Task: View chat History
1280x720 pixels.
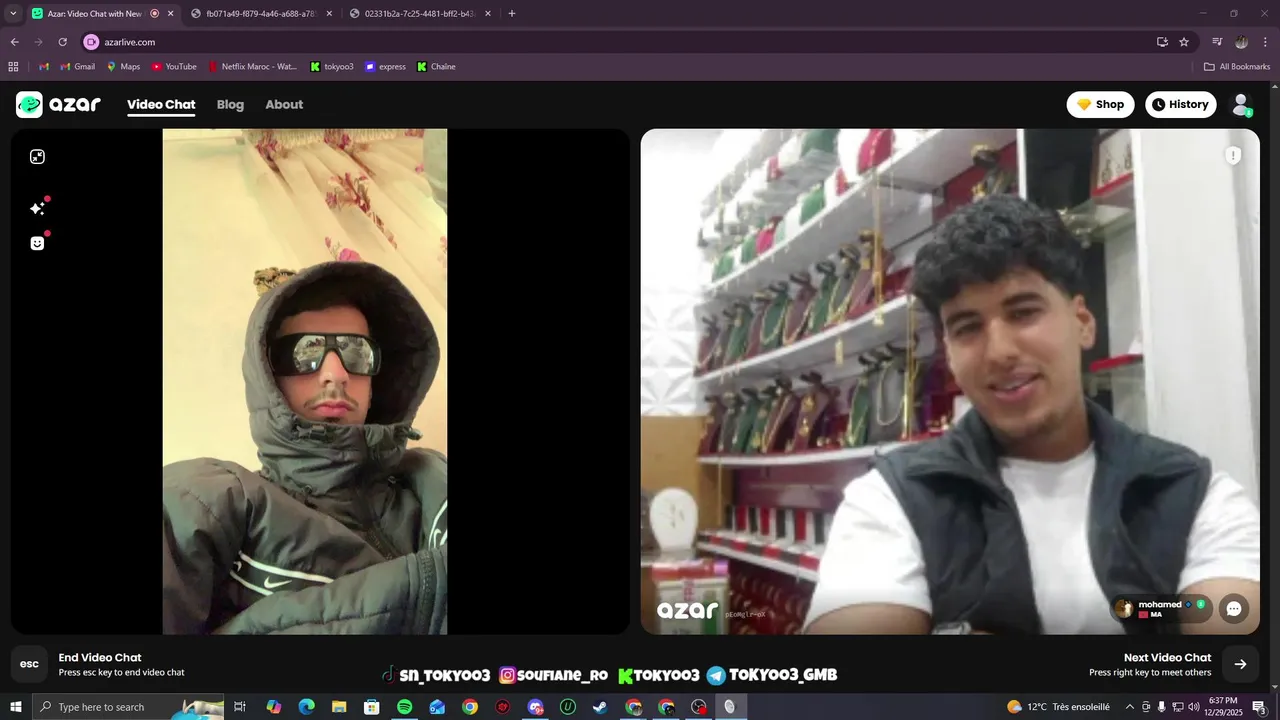Action: (x=1180, y=104)
